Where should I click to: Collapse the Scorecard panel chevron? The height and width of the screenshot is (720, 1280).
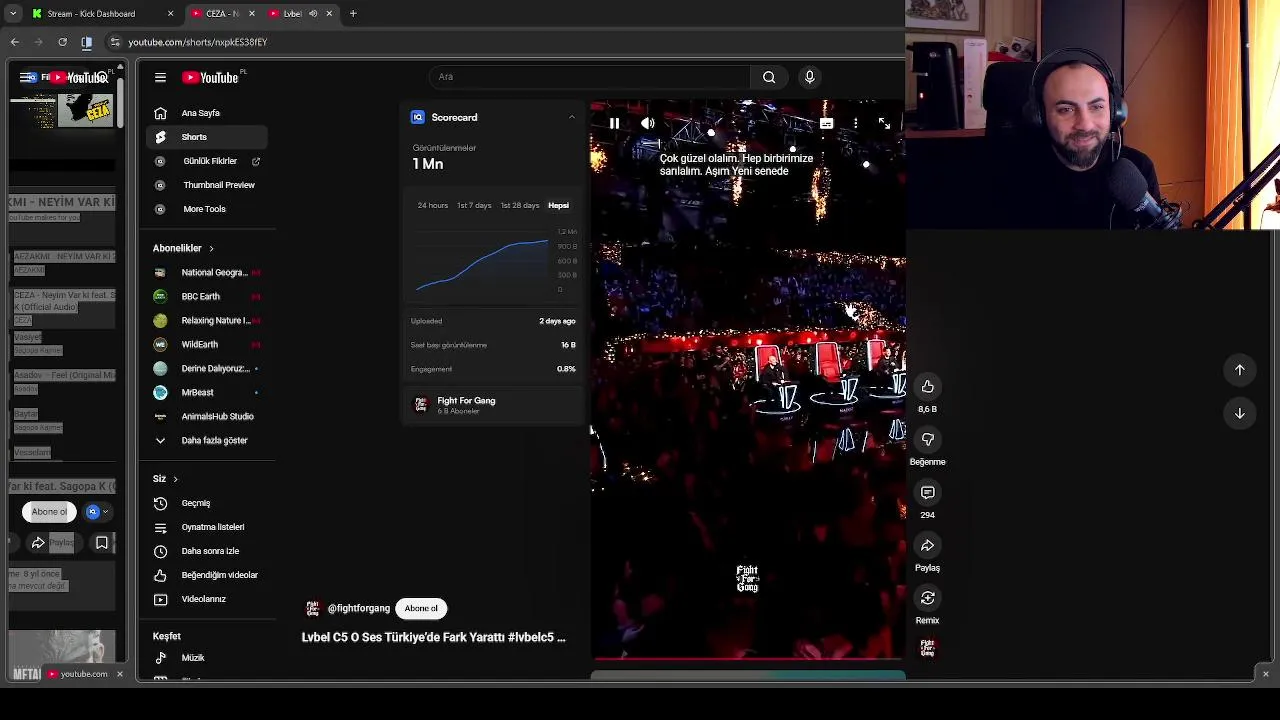pos(572,117)
